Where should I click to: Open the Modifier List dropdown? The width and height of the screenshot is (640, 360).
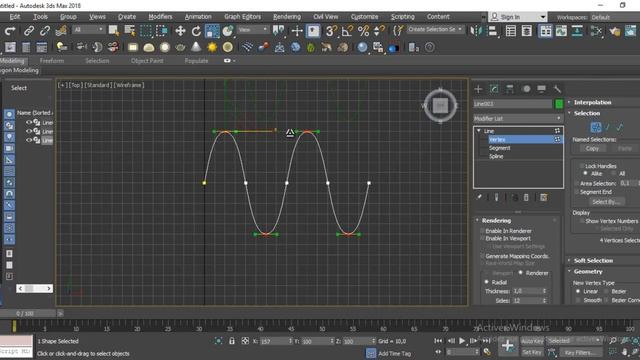[x=518, y=118]
